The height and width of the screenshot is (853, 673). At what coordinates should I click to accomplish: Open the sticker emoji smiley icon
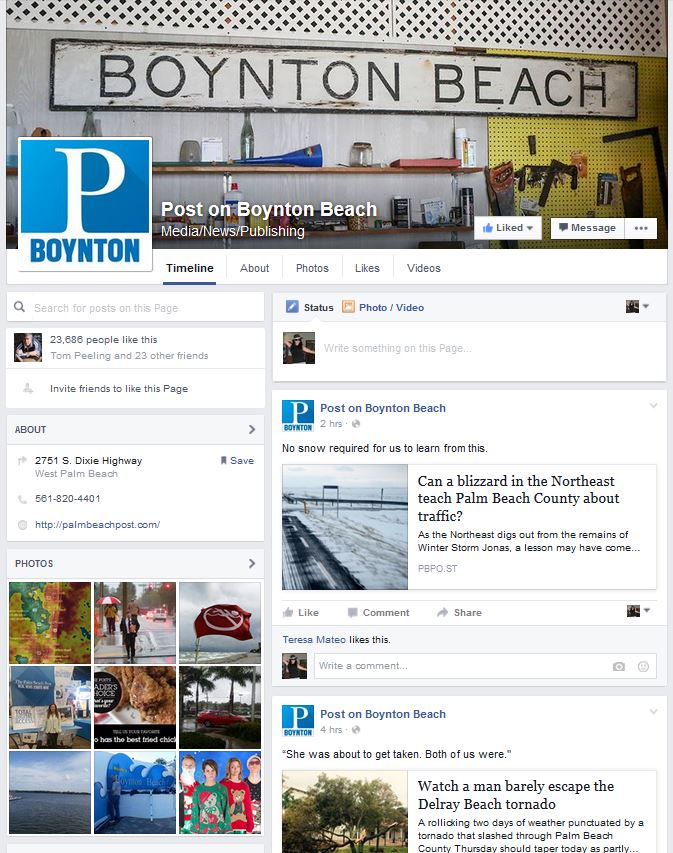pos(643,666)
